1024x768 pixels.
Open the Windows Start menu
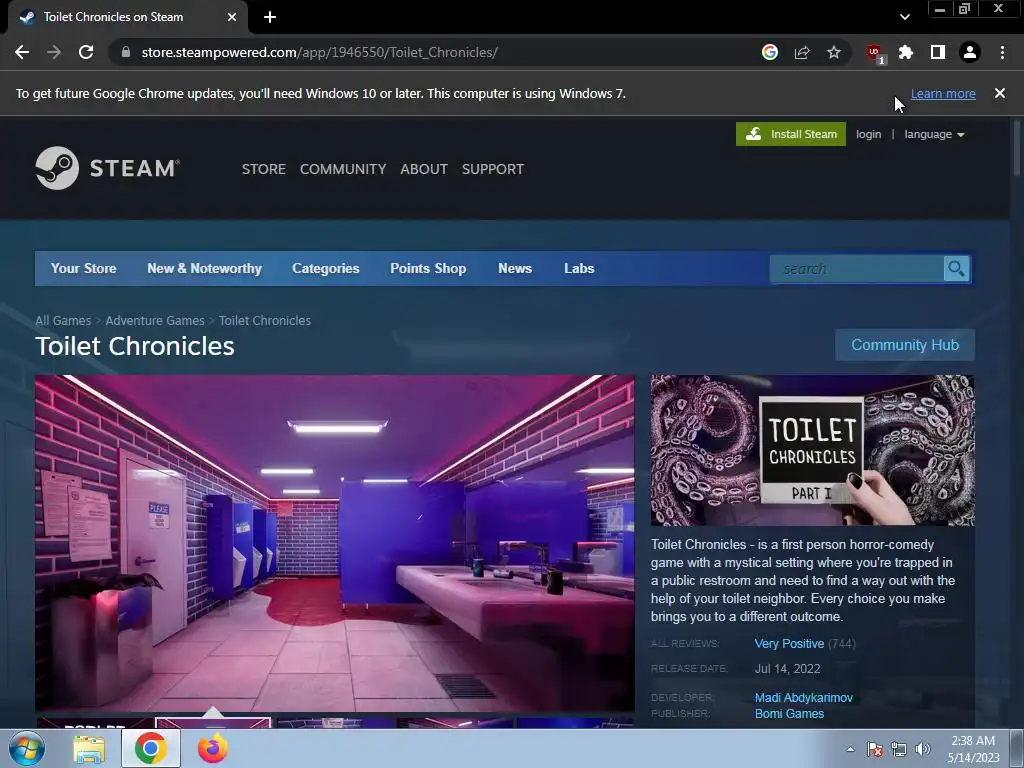tap(26, 748)
